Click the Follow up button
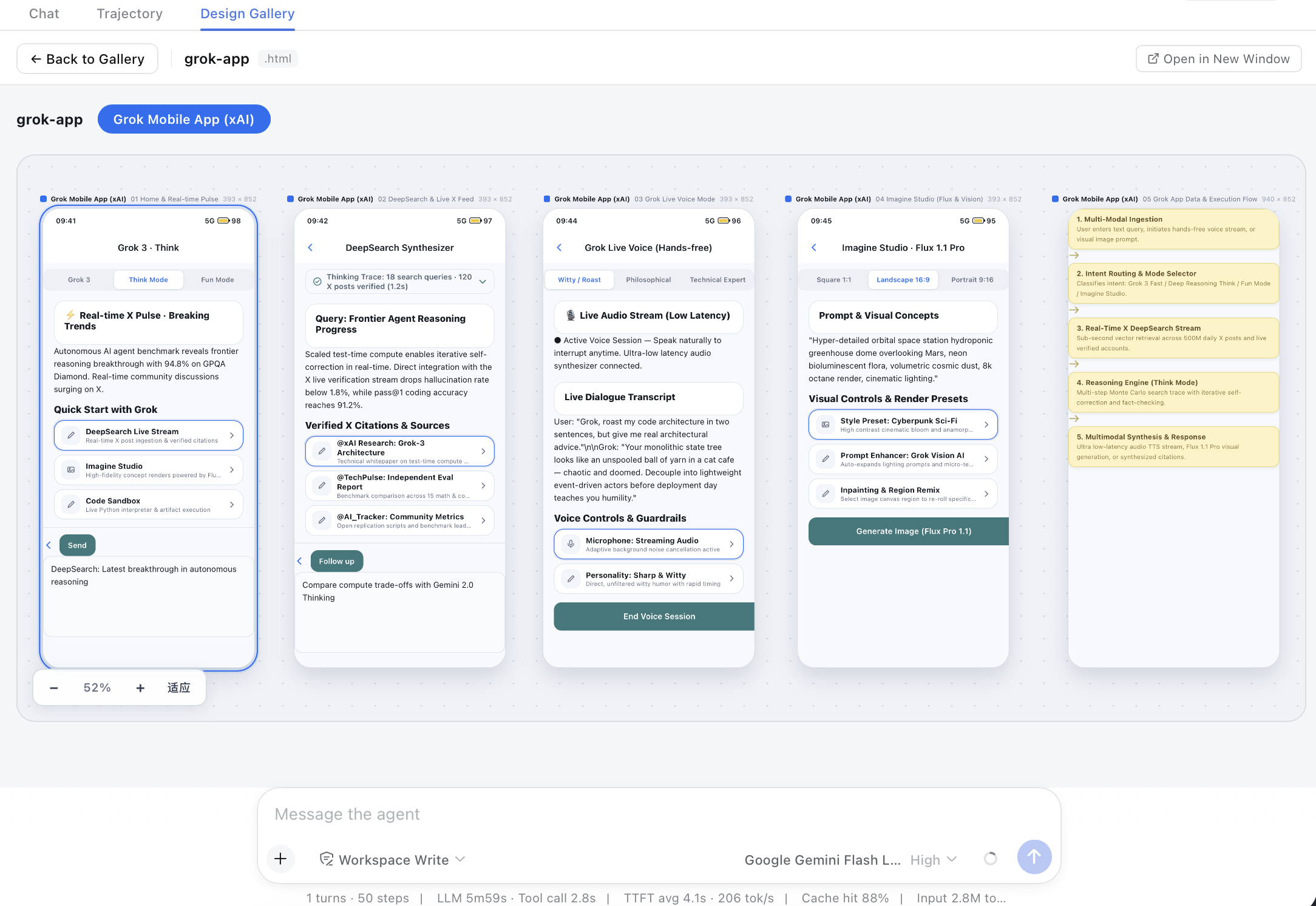Image resolution: width=1316 pixels, height=906 pixels. 337,561
